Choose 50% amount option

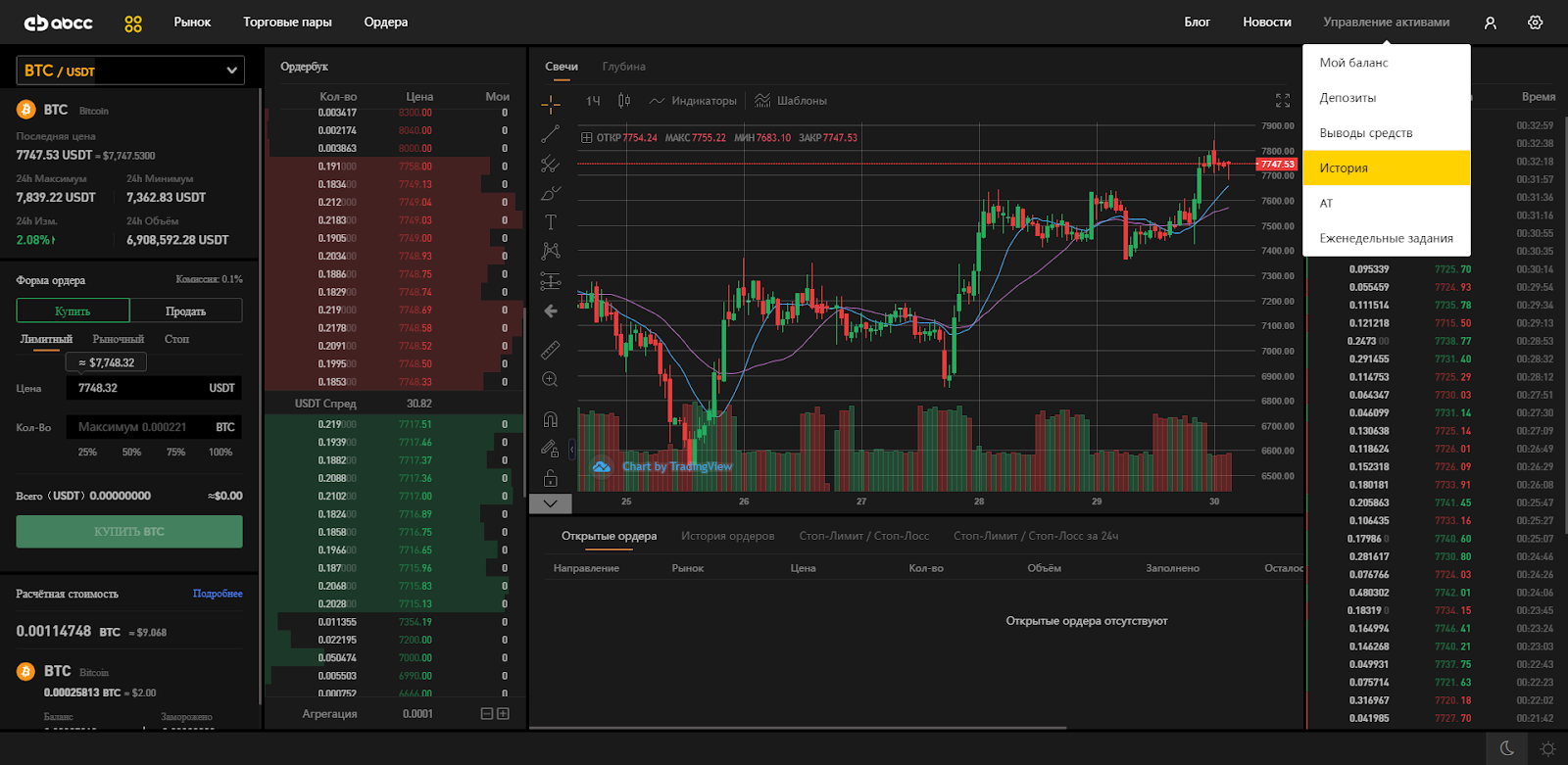(x=131, y=453)
